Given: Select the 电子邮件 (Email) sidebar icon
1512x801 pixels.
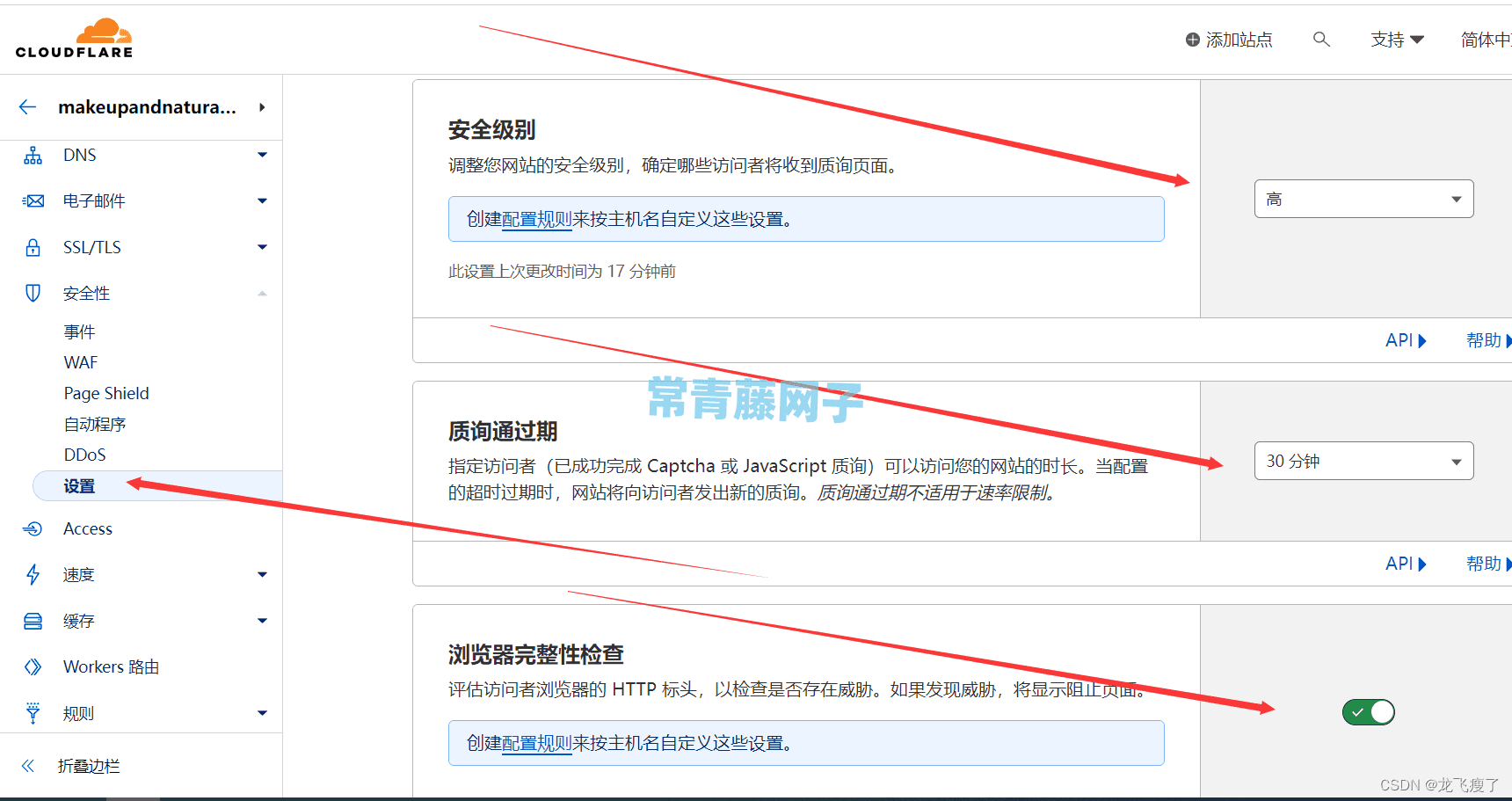Looking at the screenshot, I should click(33, 200).
